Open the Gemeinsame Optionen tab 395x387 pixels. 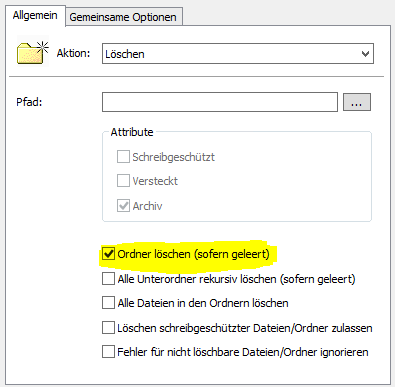[123, 17]
